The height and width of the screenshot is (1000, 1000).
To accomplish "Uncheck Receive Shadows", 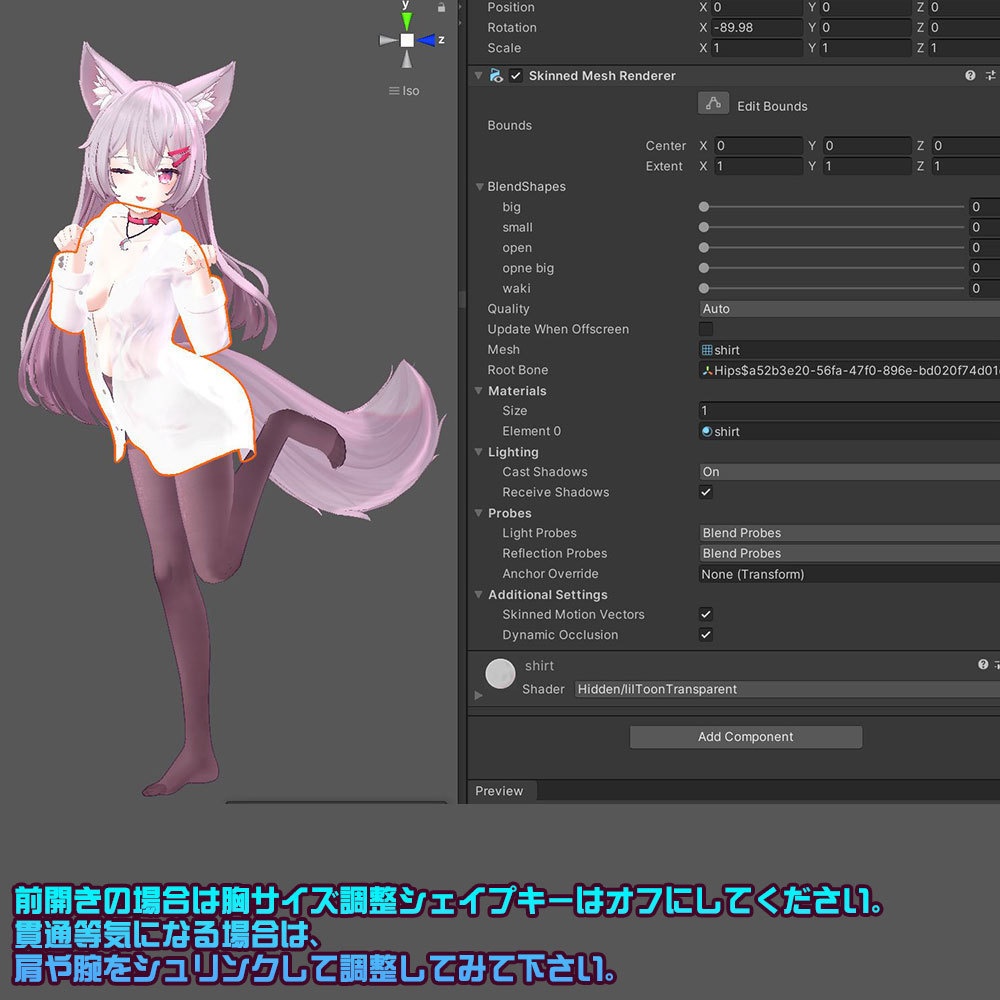I will 705,492.
